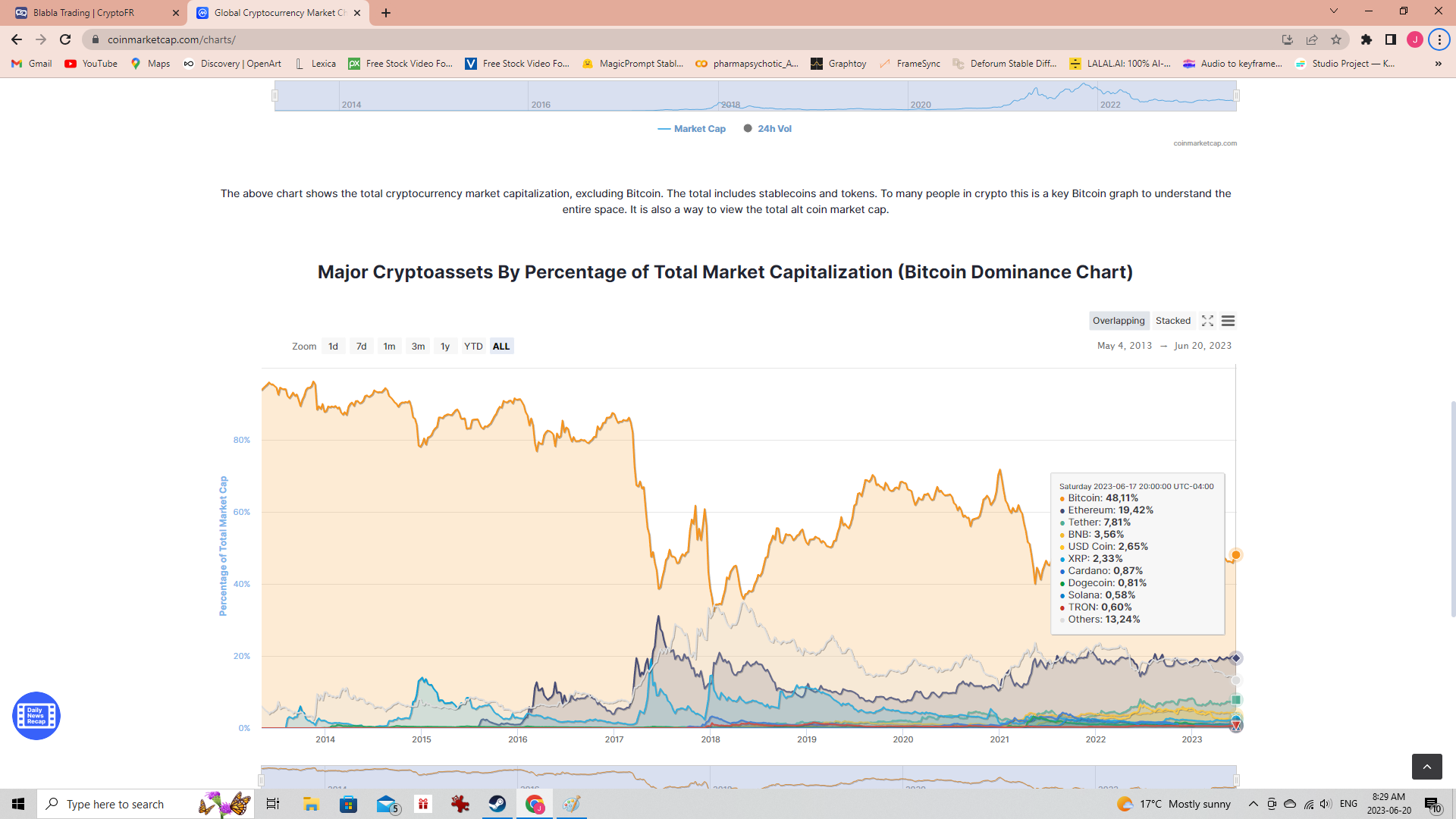This screenshot has width=1456, height=819.
Task: Open the chart hamburger menu icon
Action: pyautogui.click(x=1228, y=321)
